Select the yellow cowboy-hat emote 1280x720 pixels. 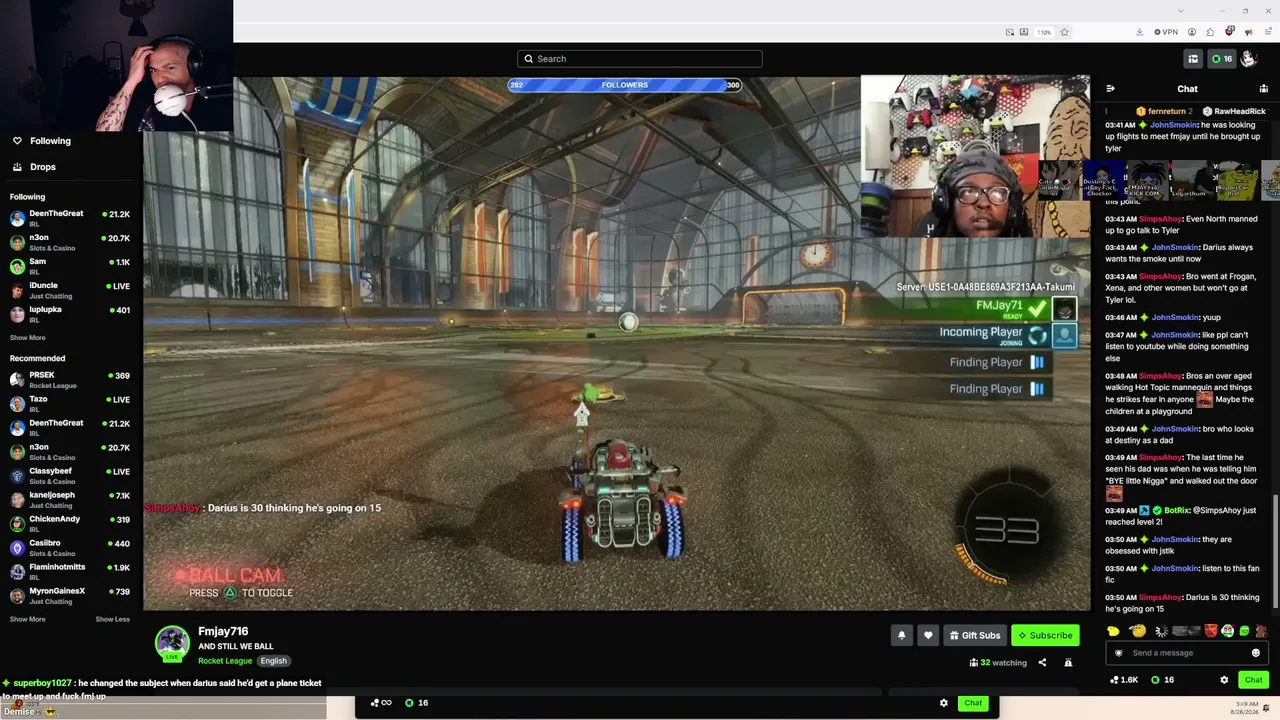coord(1138,631)
